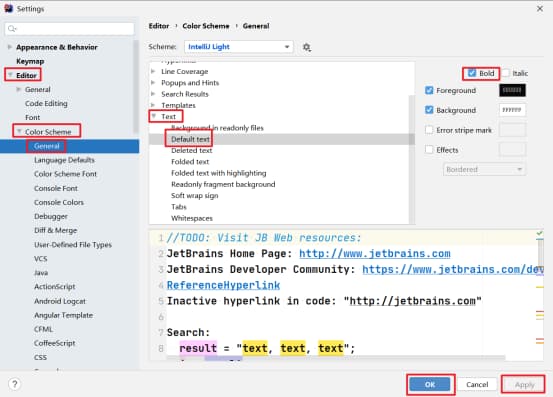
Task: Select Deleted text attribute
Action: coord(192,150)
